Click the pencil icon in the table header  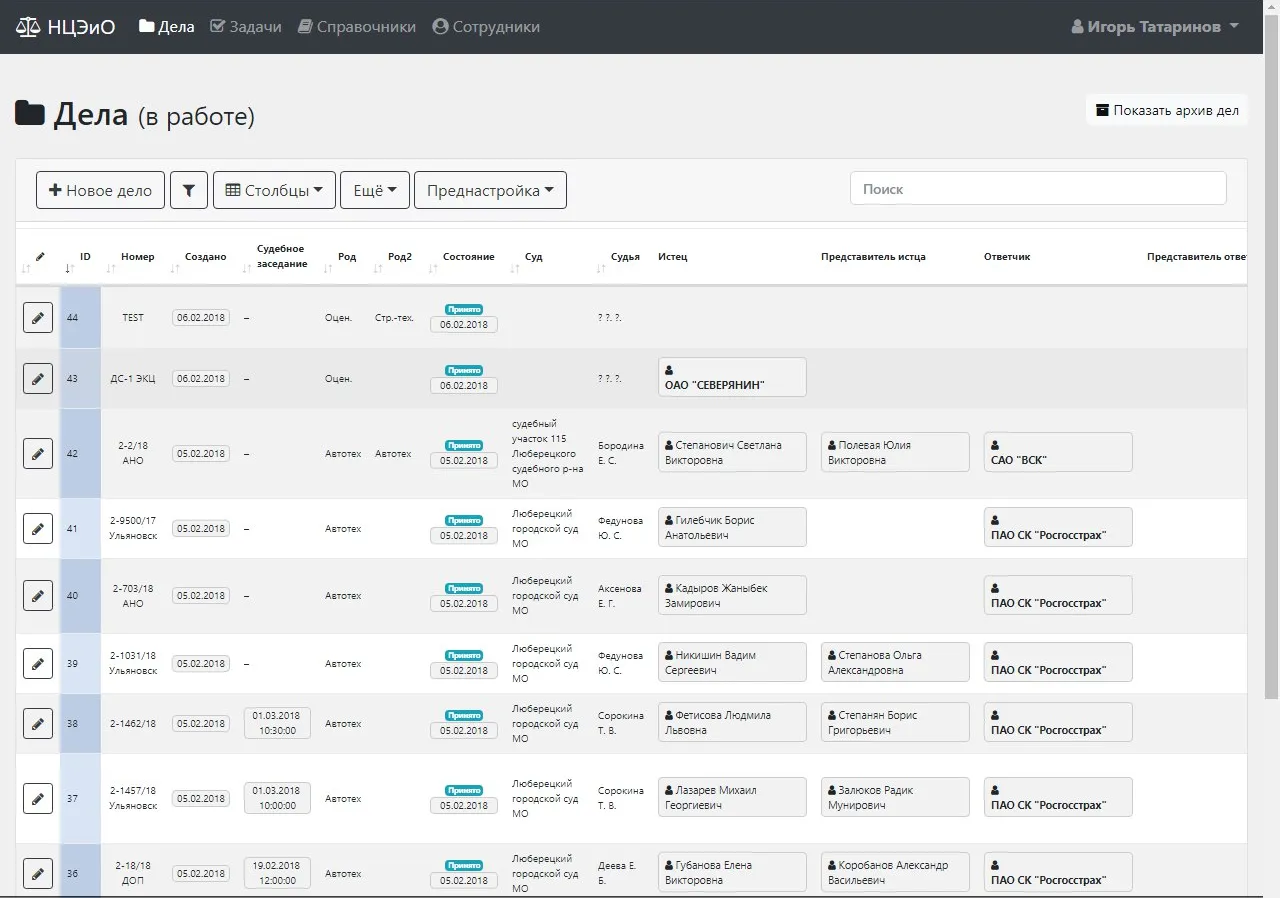[x=38, y=257]
